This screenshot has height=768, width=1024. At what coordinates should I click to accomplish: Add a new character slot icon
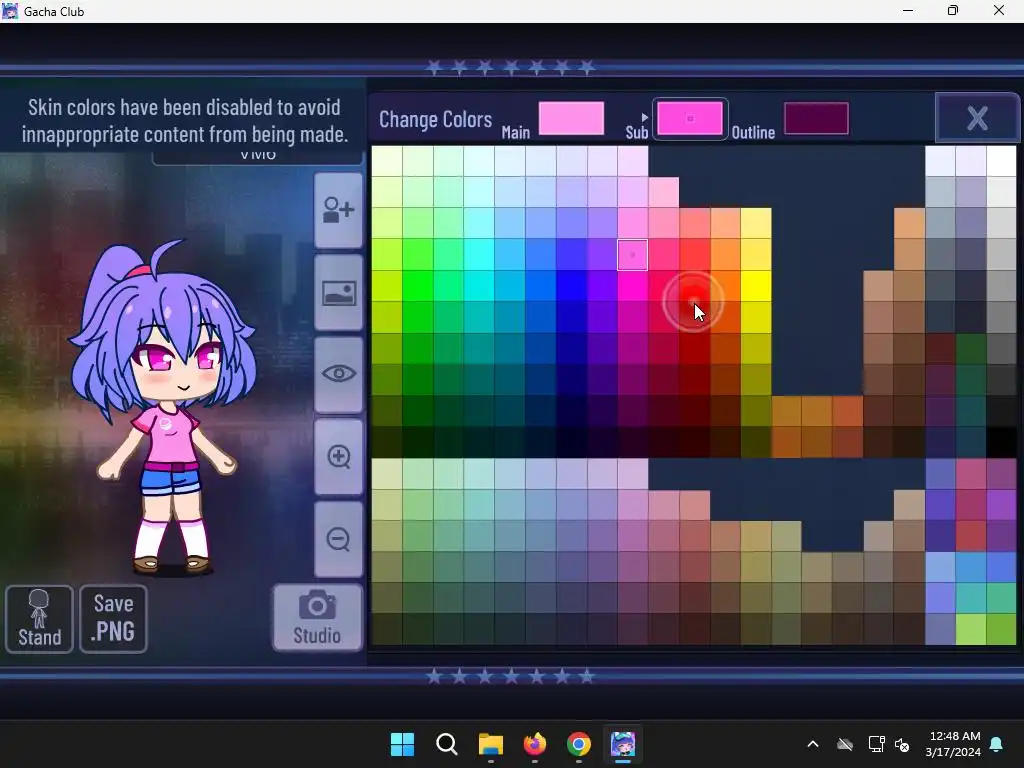coord(338,210)
